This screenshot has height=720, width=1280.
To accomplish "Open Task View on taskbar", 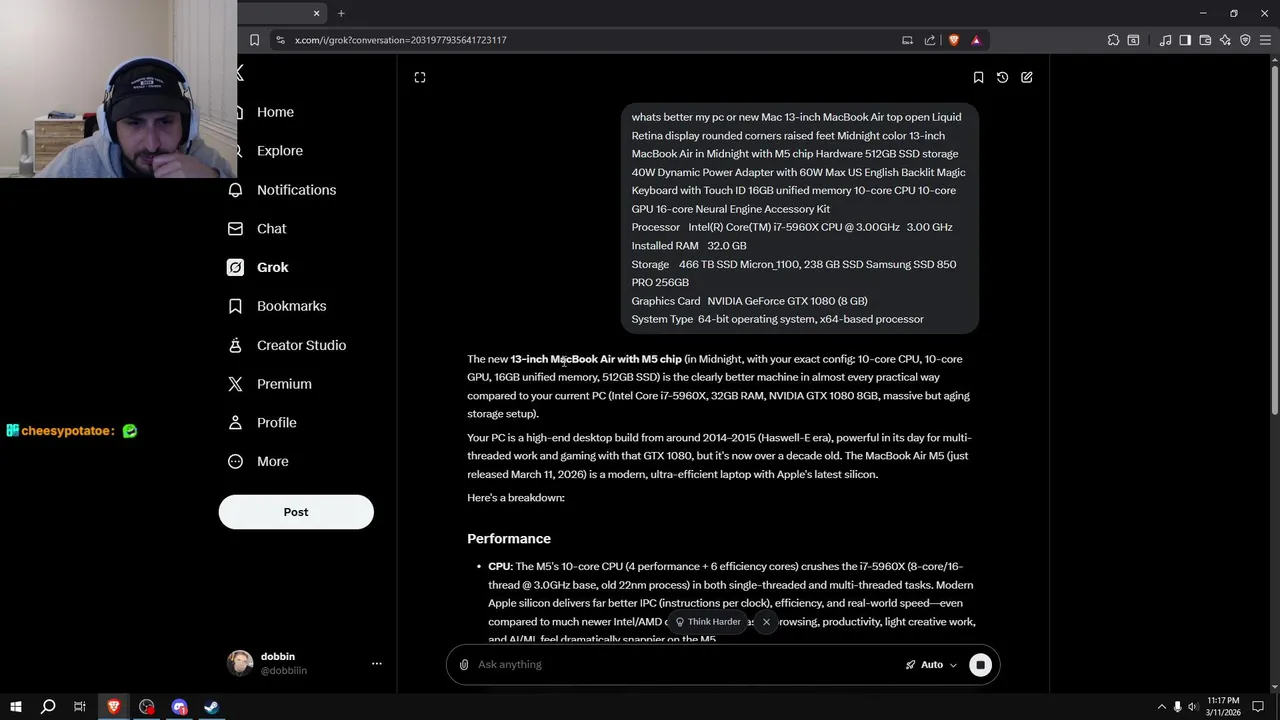I will point(80,707).
